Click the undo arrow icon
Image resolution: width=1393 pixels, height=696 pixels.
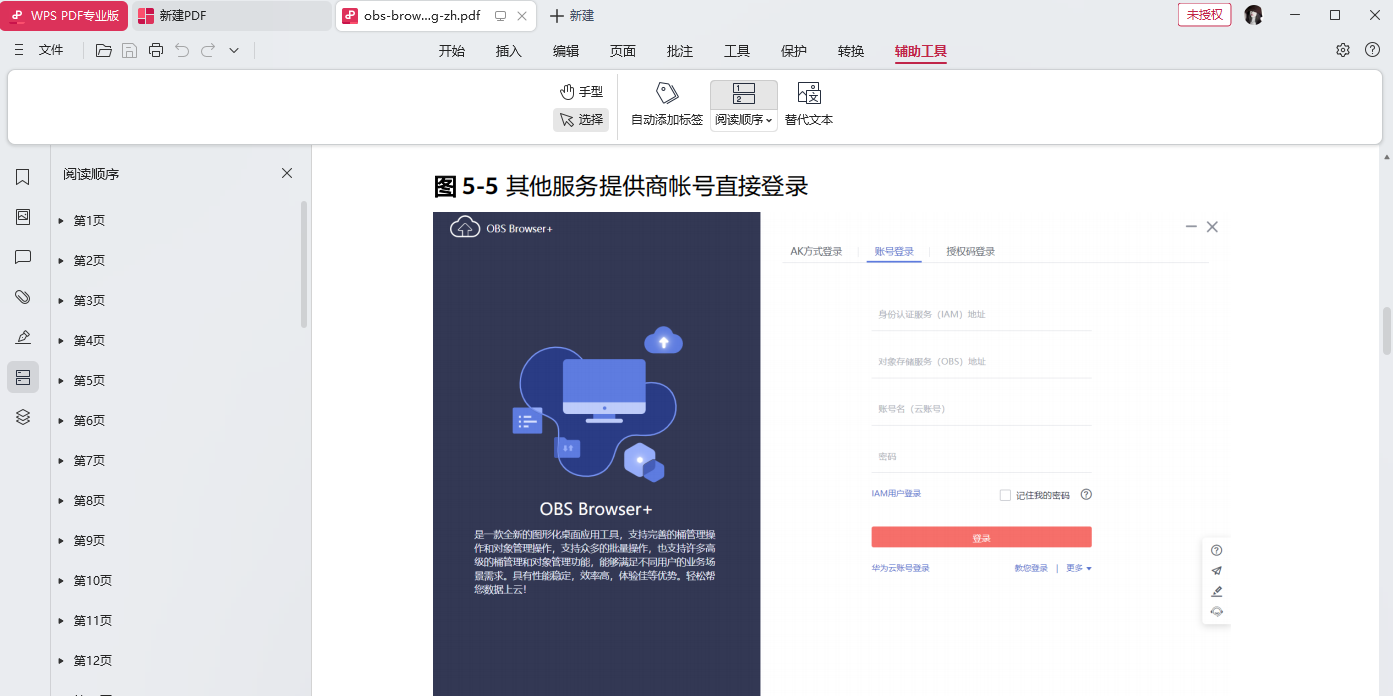coord(182,51)
